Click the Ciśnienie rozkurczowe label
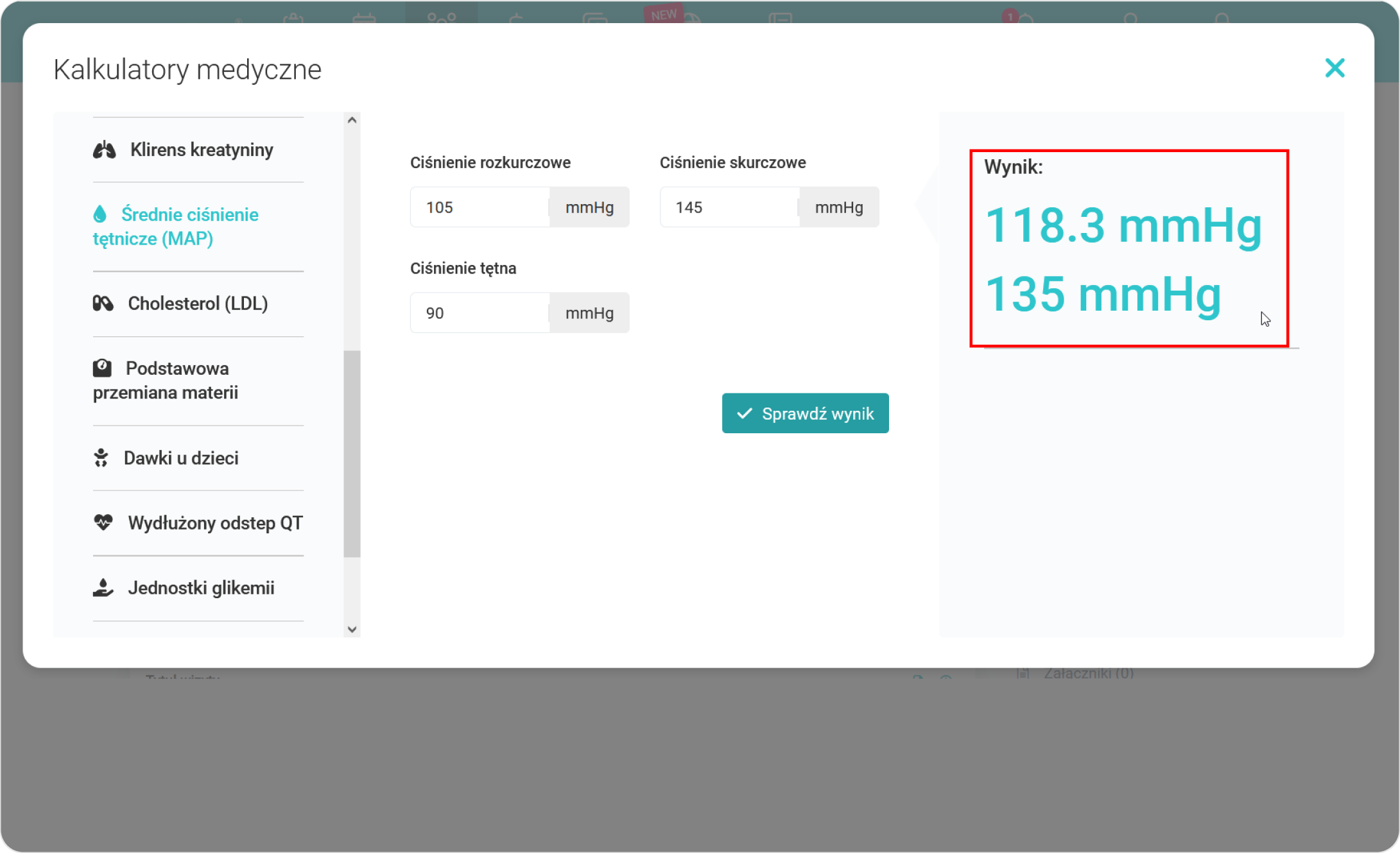This screenshot has height=853, width=1400. tap(490, 162)
